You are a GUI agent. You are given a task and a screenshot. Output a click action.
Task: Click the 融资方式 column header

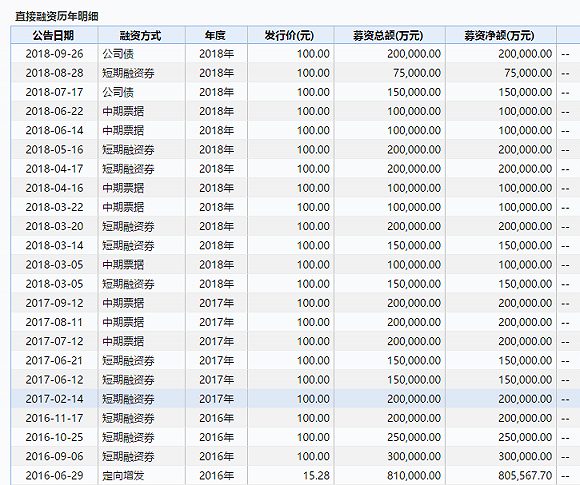141,35
